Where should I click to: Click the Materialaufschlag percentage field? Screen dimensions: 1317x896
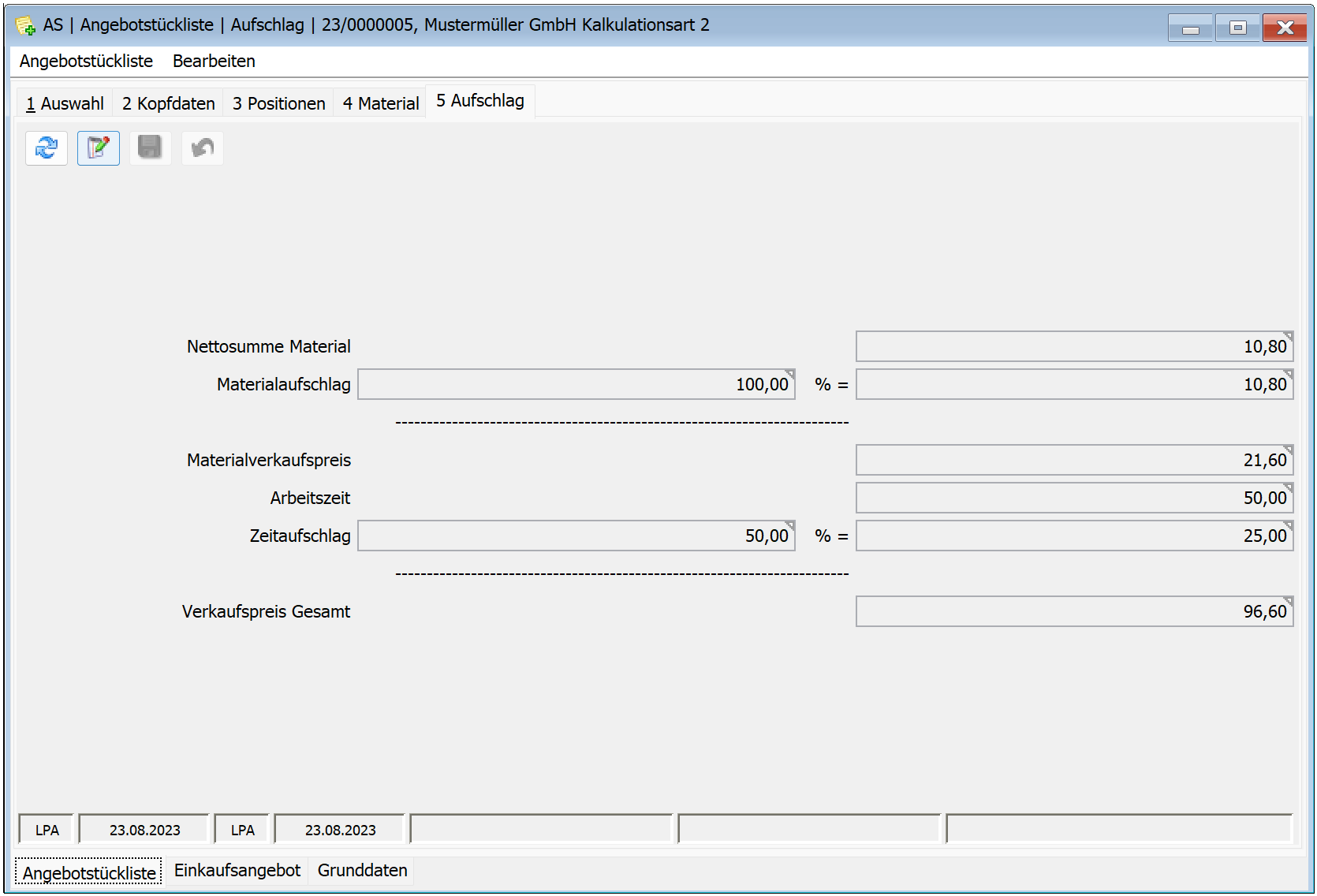pos(576,385)
